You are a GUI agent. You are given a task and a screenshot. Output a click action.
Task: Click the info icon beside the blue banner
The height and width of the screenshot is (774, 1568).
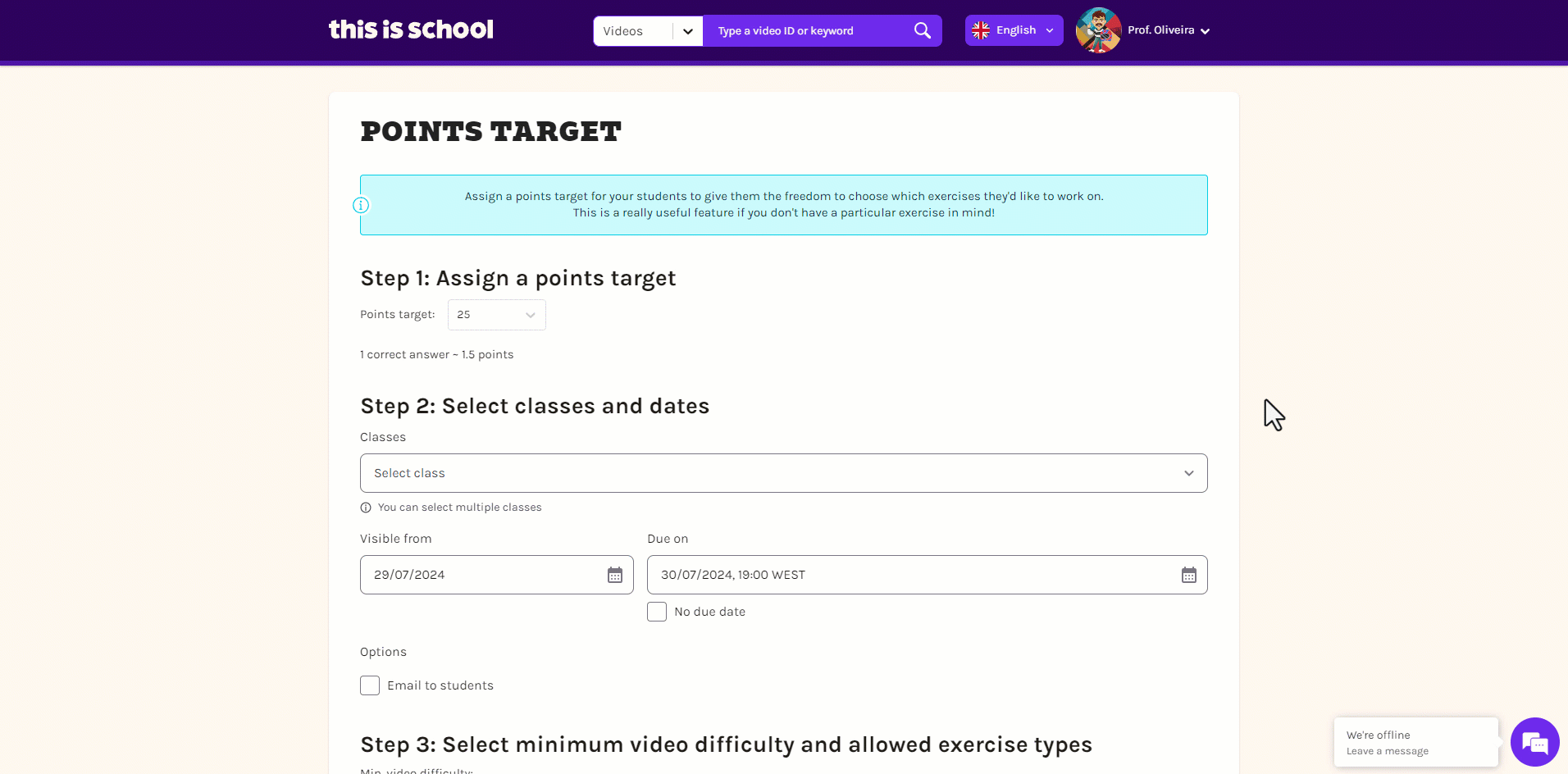tap(361, 205)
